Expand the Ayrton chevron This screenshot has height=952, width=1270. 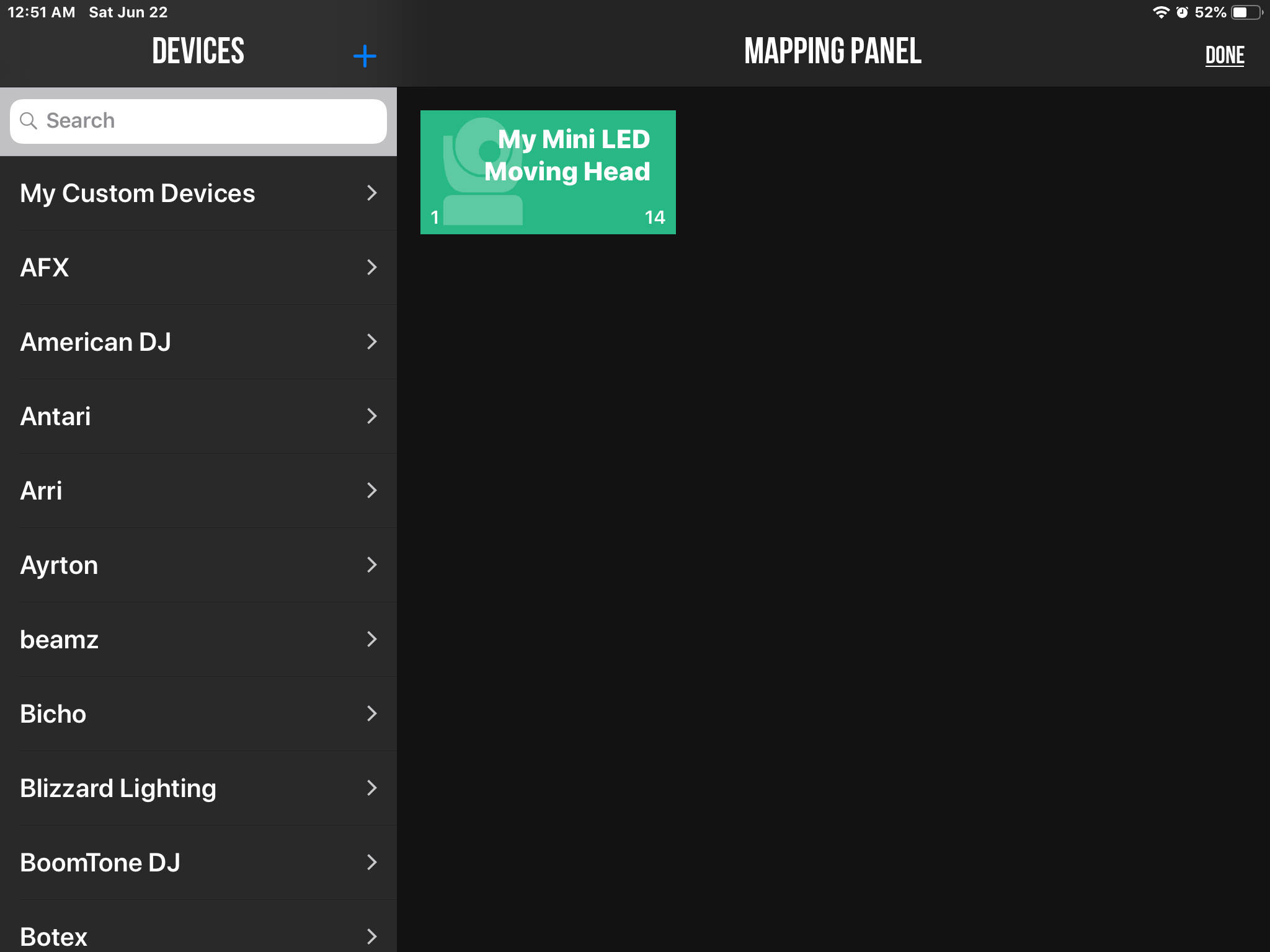coord(371,565)
